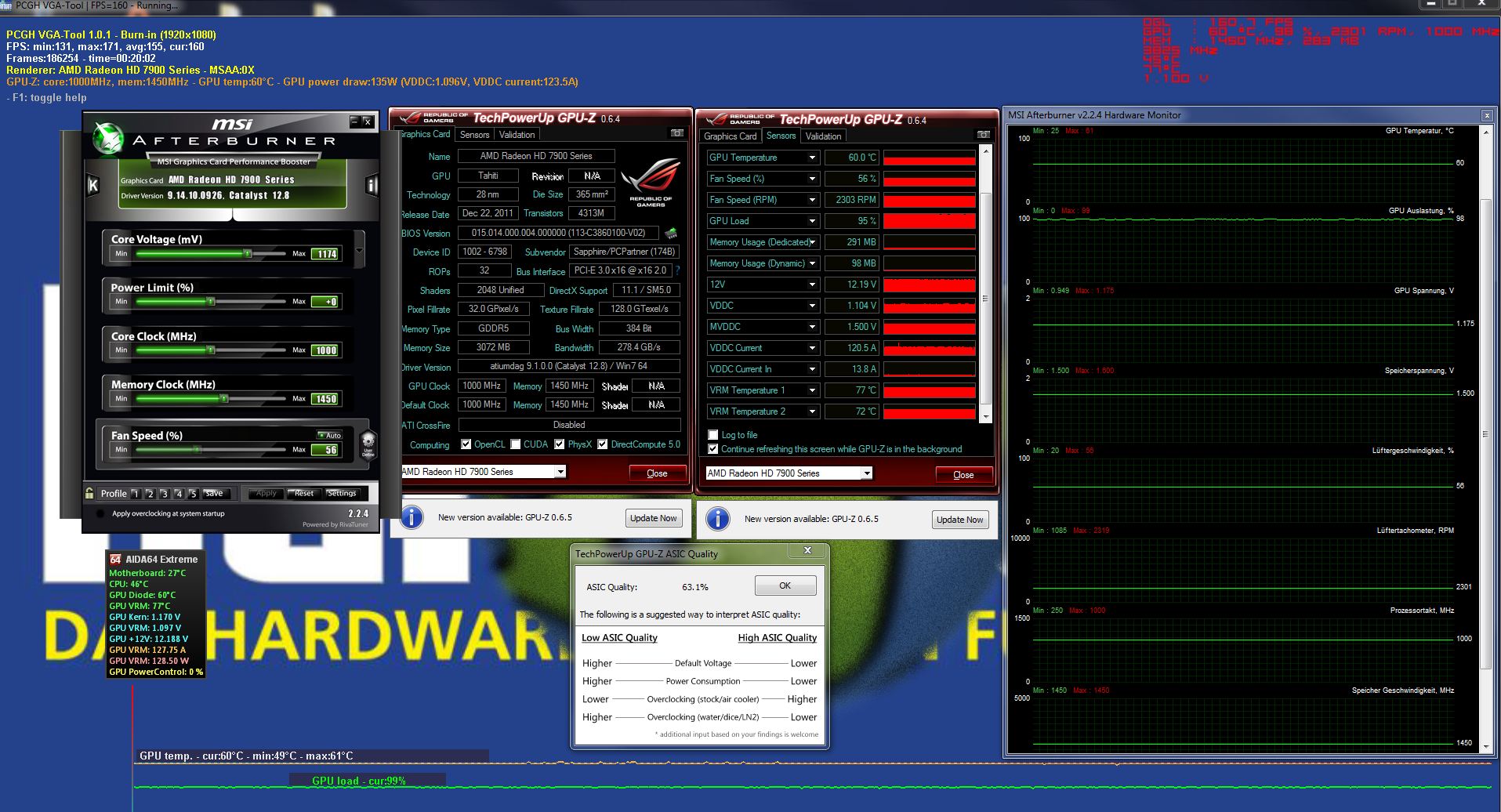Toggle the profile lock padlock icon

(90, 493)
